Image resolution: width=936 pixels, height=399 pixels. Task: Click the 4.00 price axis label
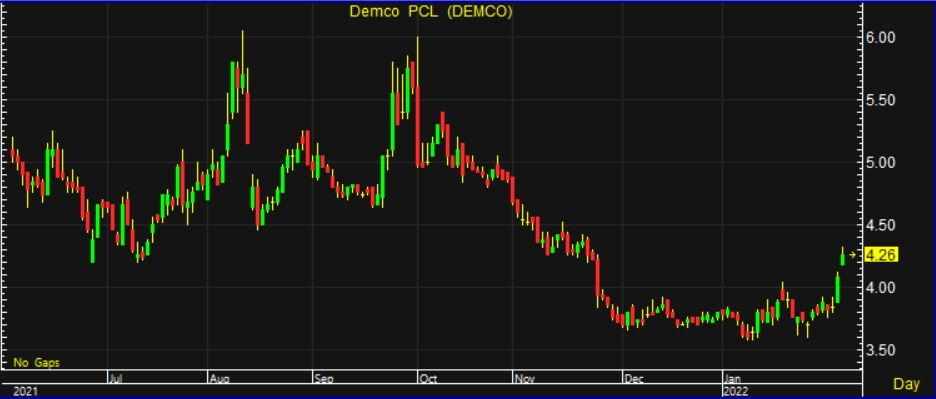(x=880, y=287)
